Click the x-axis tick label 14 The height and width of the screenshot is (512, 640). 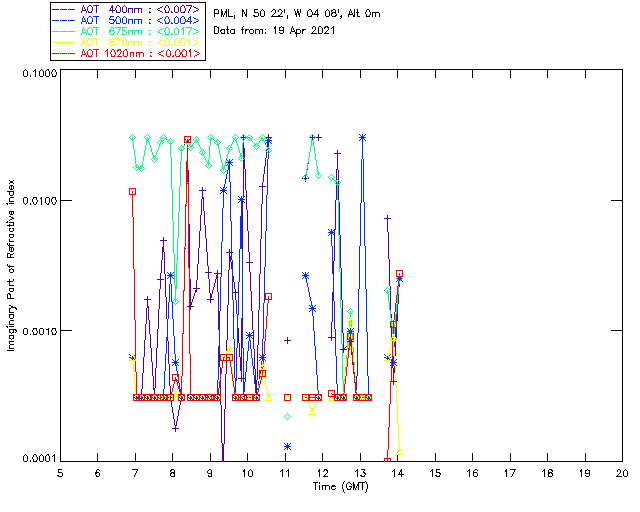(x=398, y=473)
